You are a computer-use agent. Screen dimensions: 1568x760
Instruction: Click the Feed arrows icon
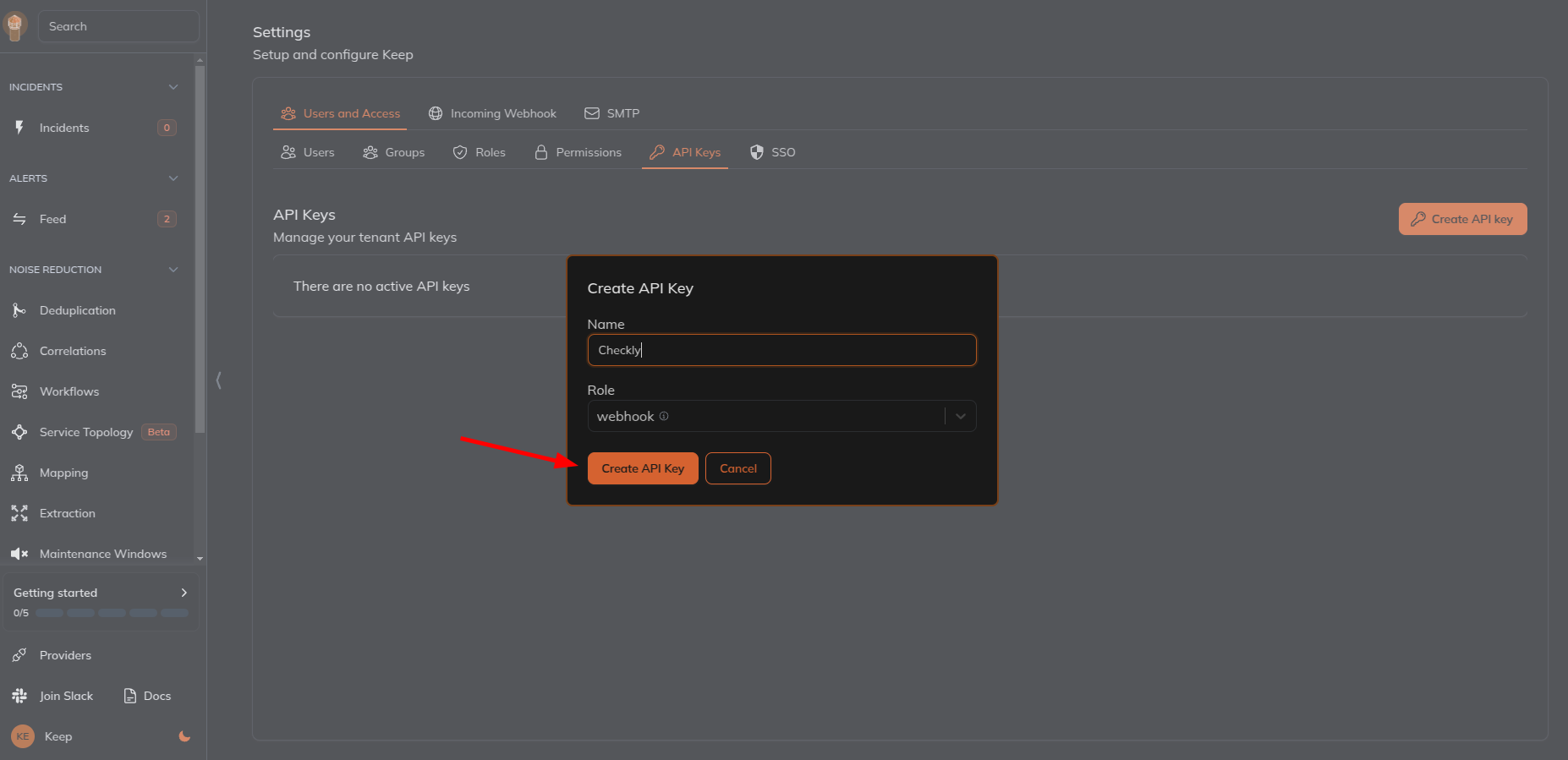(x=19, y=219)
